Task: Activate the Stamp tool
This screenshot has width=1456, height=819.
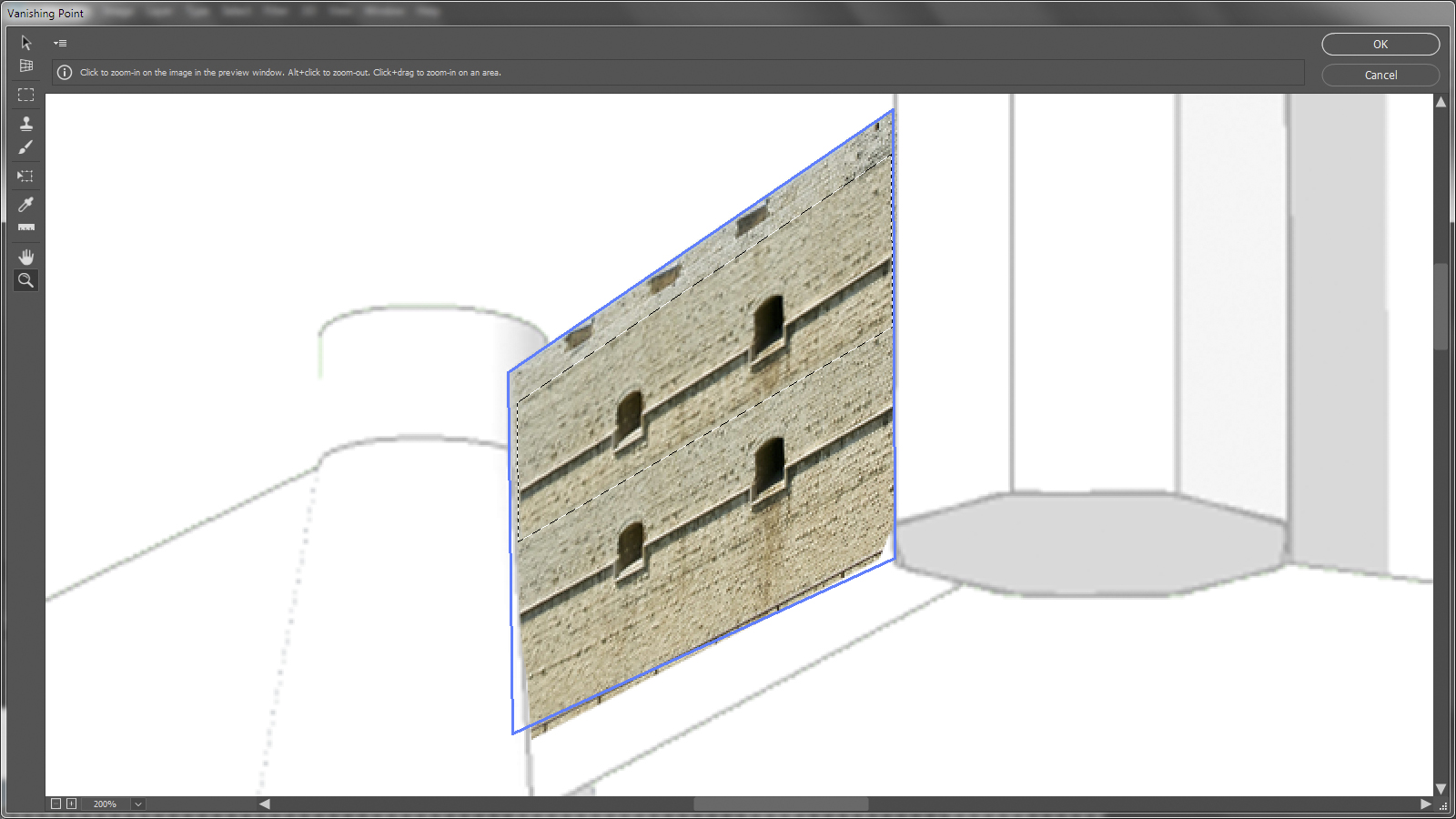Action: coord(25,123)
